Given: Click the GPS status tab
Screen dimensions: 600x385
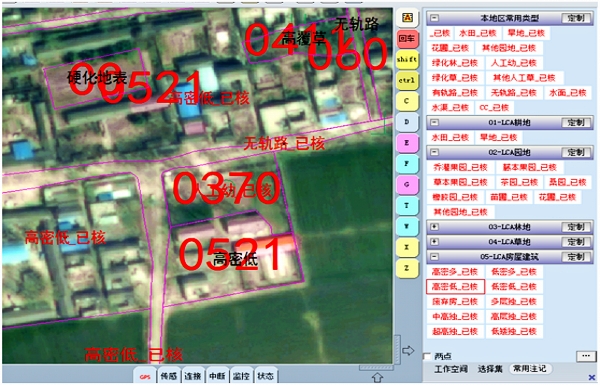Looking at the screenshot, I should tap(145, 377).
